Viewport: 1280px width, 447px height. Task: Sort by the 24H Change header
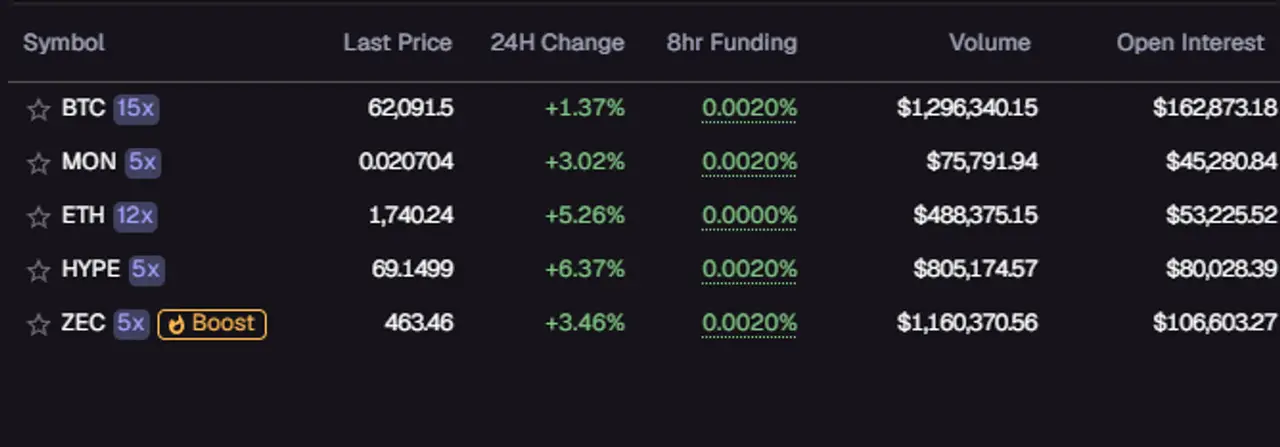click(x=557, y=43)
